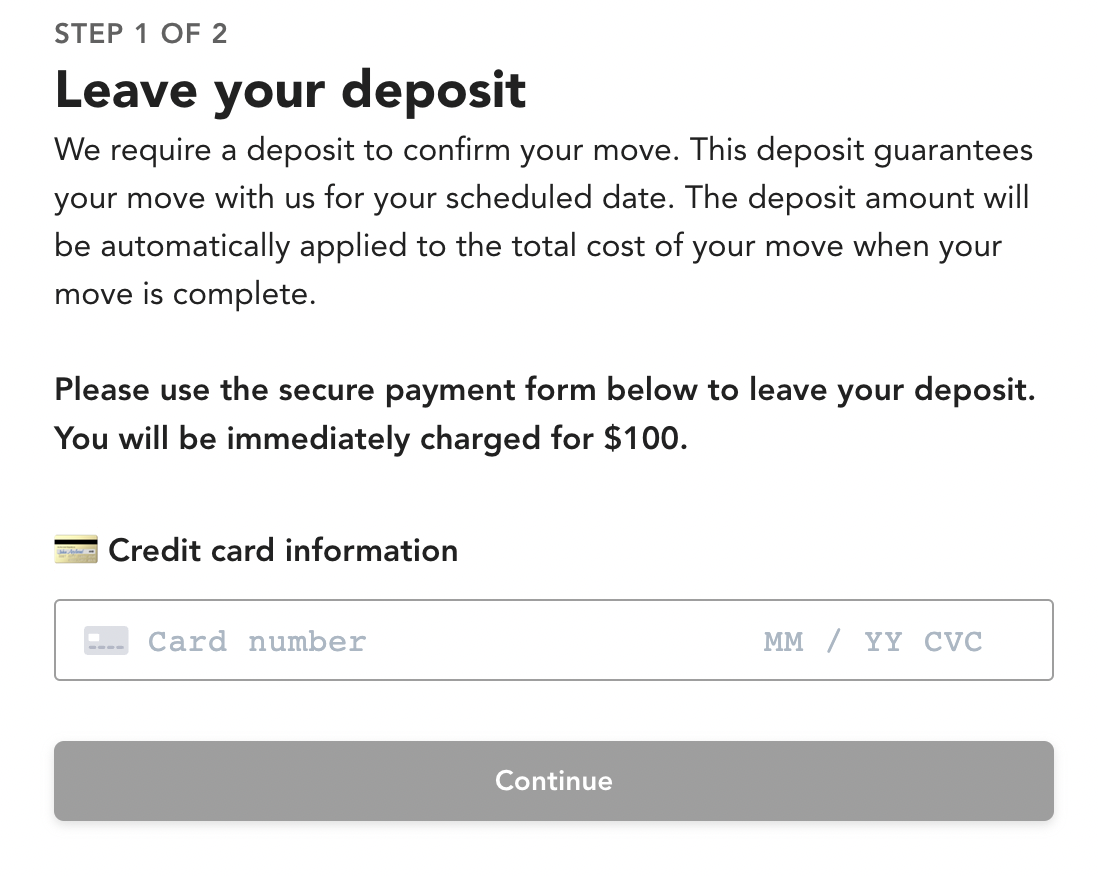Click the "move is complete." closing line
The height and width of the screenshot is (876, 1098).
click(x=185, y=295)
